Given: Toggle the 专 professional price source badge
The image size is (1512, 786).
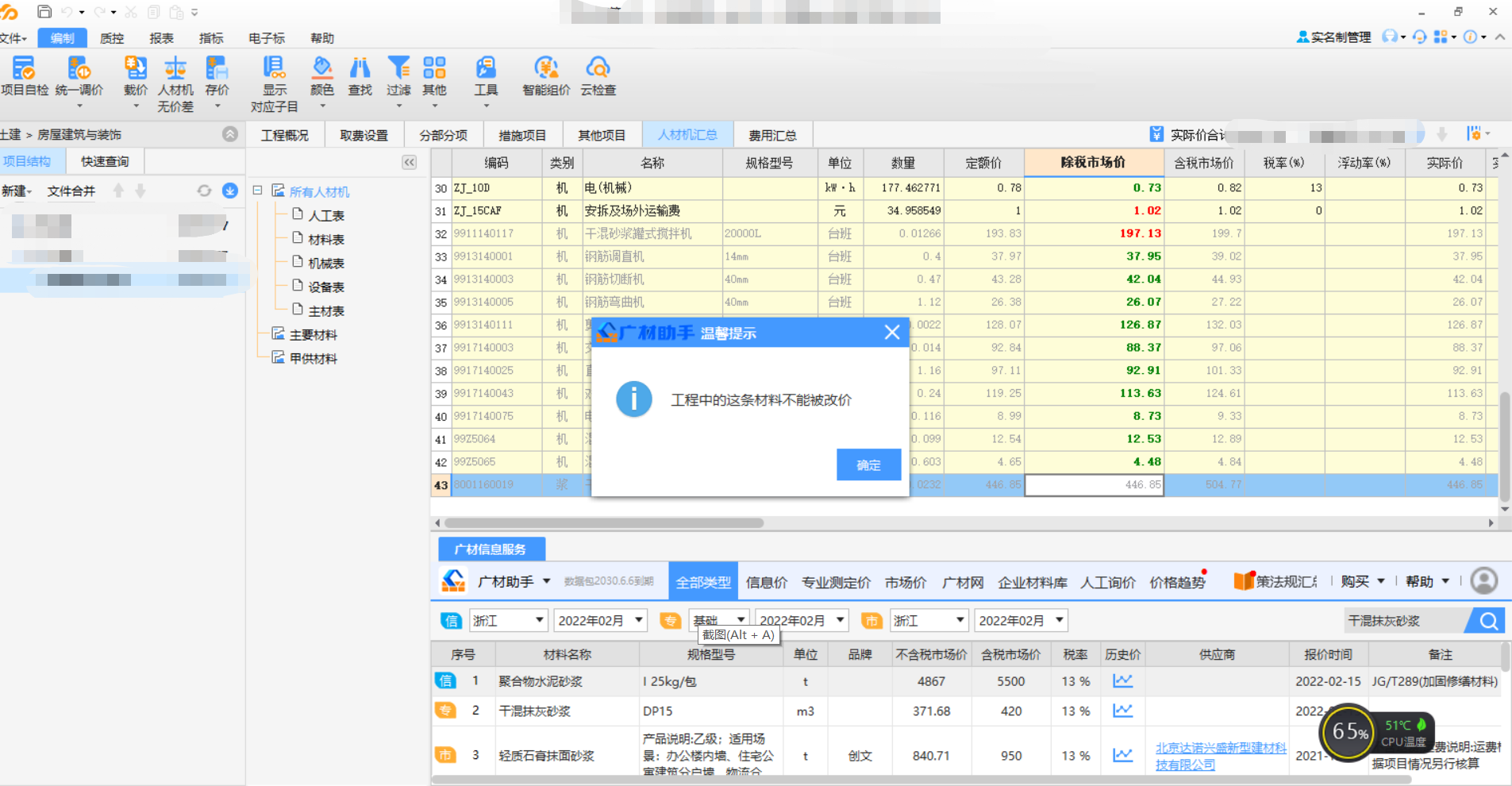Looking at the screenshot, I should tap(671, 621).
